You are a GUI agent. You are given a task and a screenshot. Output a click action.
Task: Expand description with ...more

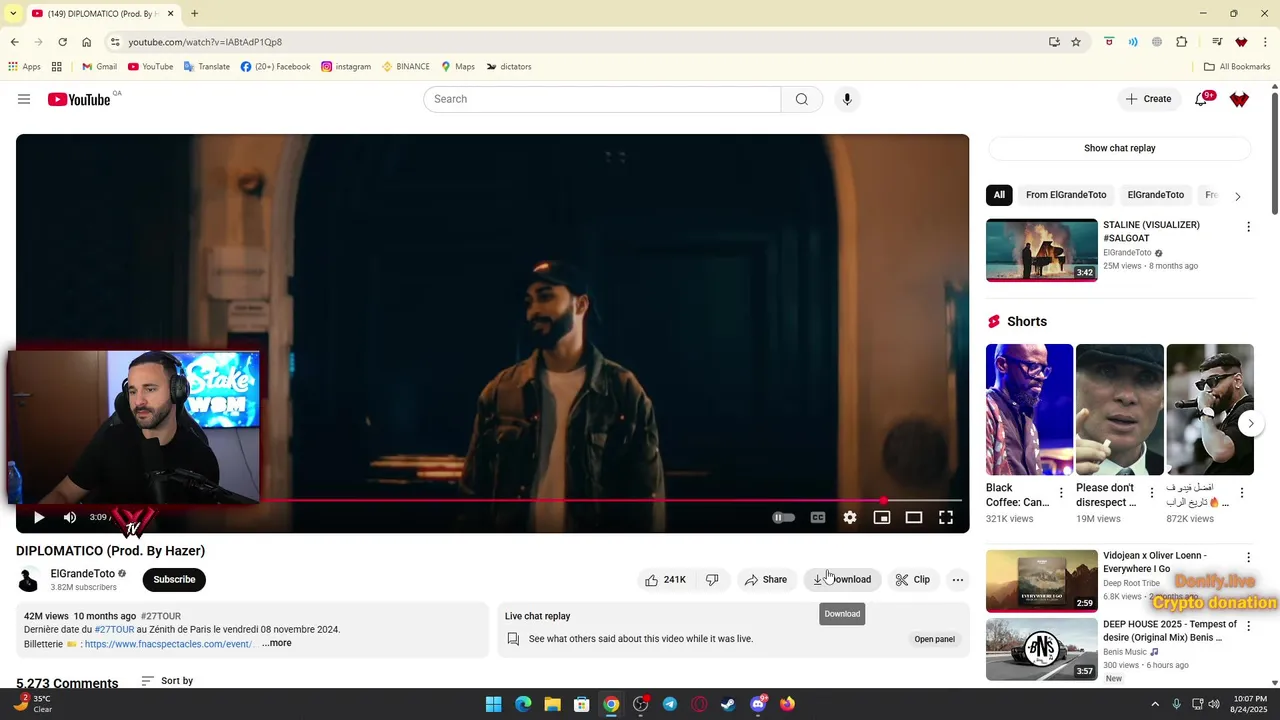pos(276,643)
